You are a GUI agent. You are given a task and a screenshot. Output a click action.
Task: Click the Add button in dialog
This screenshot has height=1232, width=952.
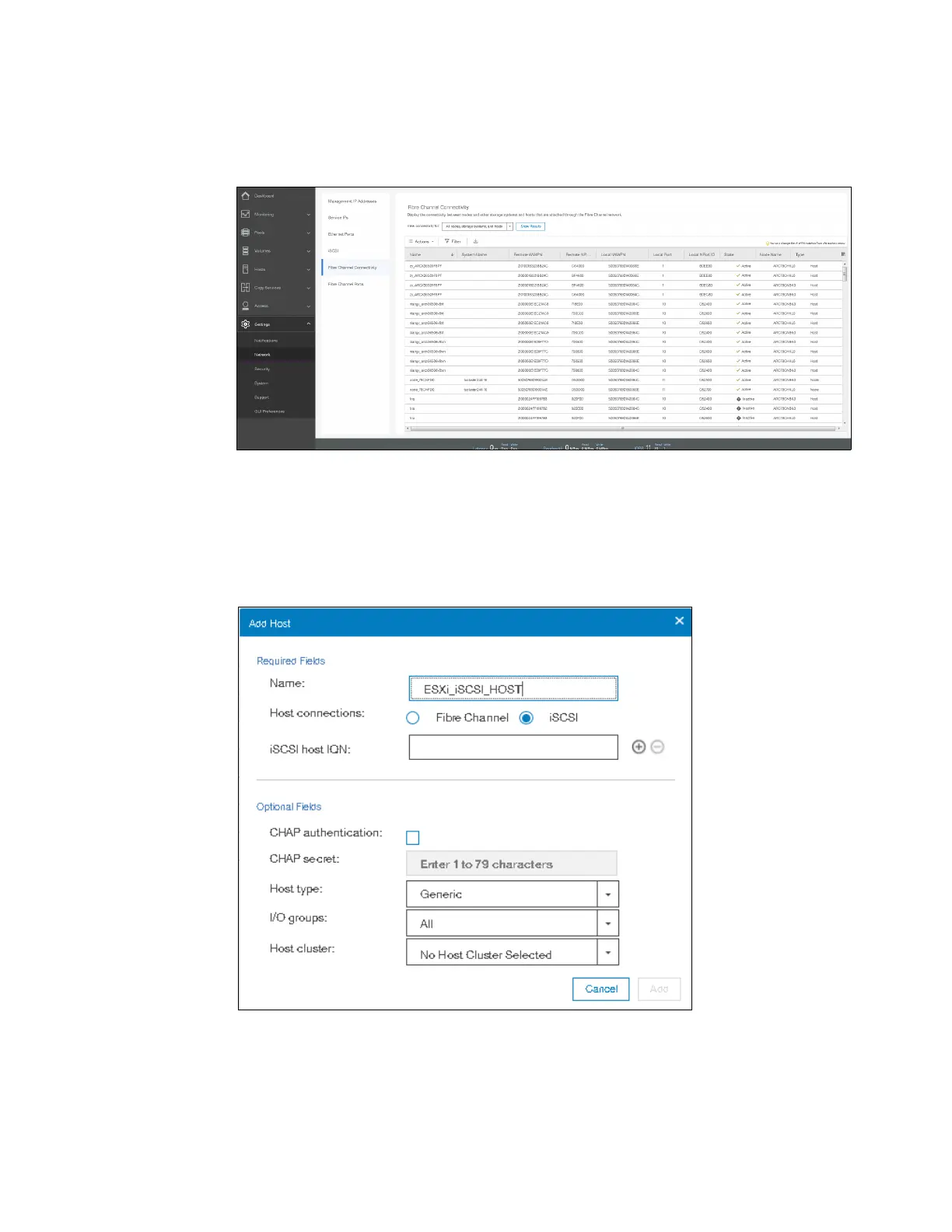click(659, 989)
